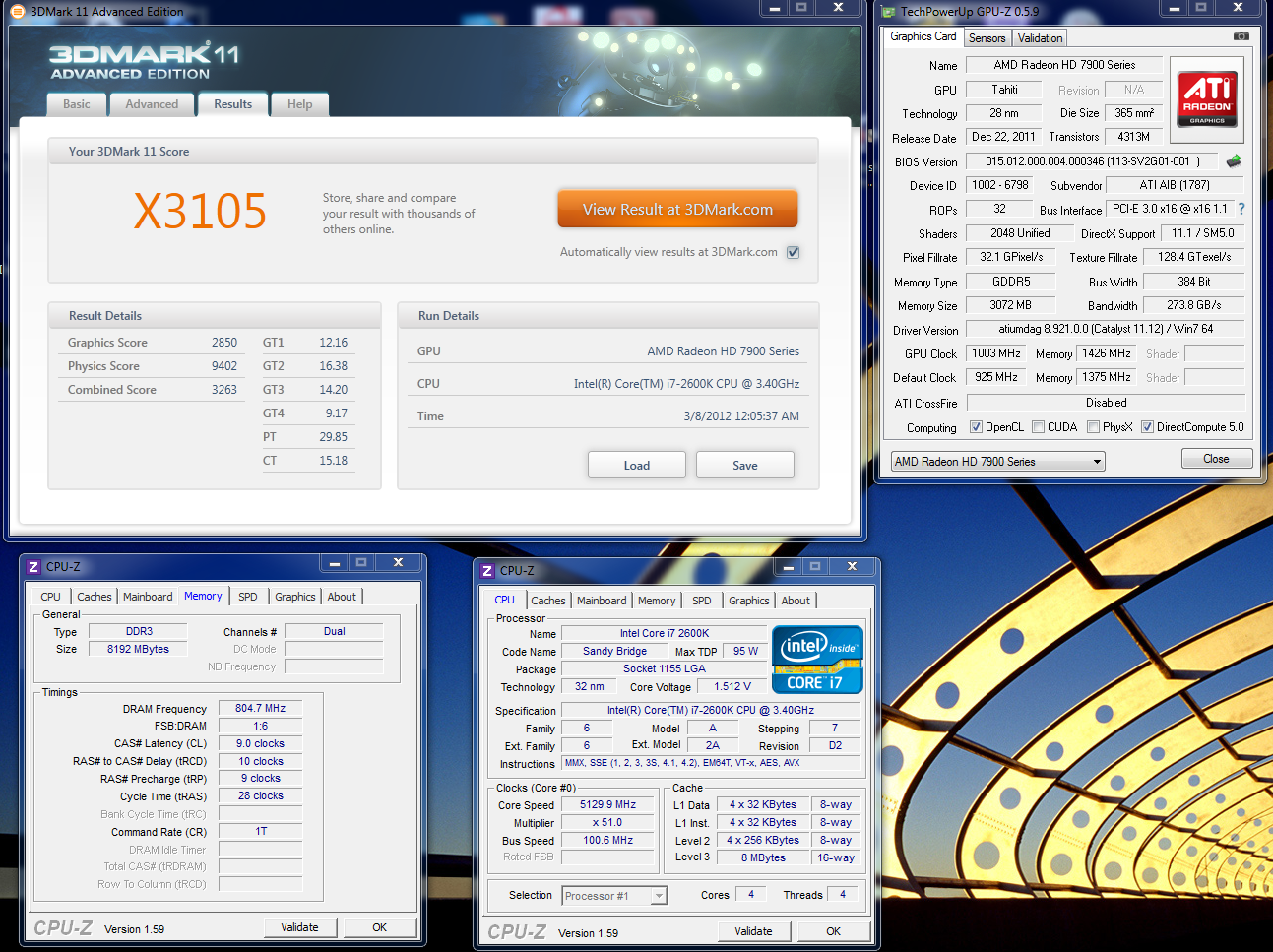Toggle the CUDA checkbox in GPU-Z
Screen dimensions: 1273x952
(x=1039, y=427)
